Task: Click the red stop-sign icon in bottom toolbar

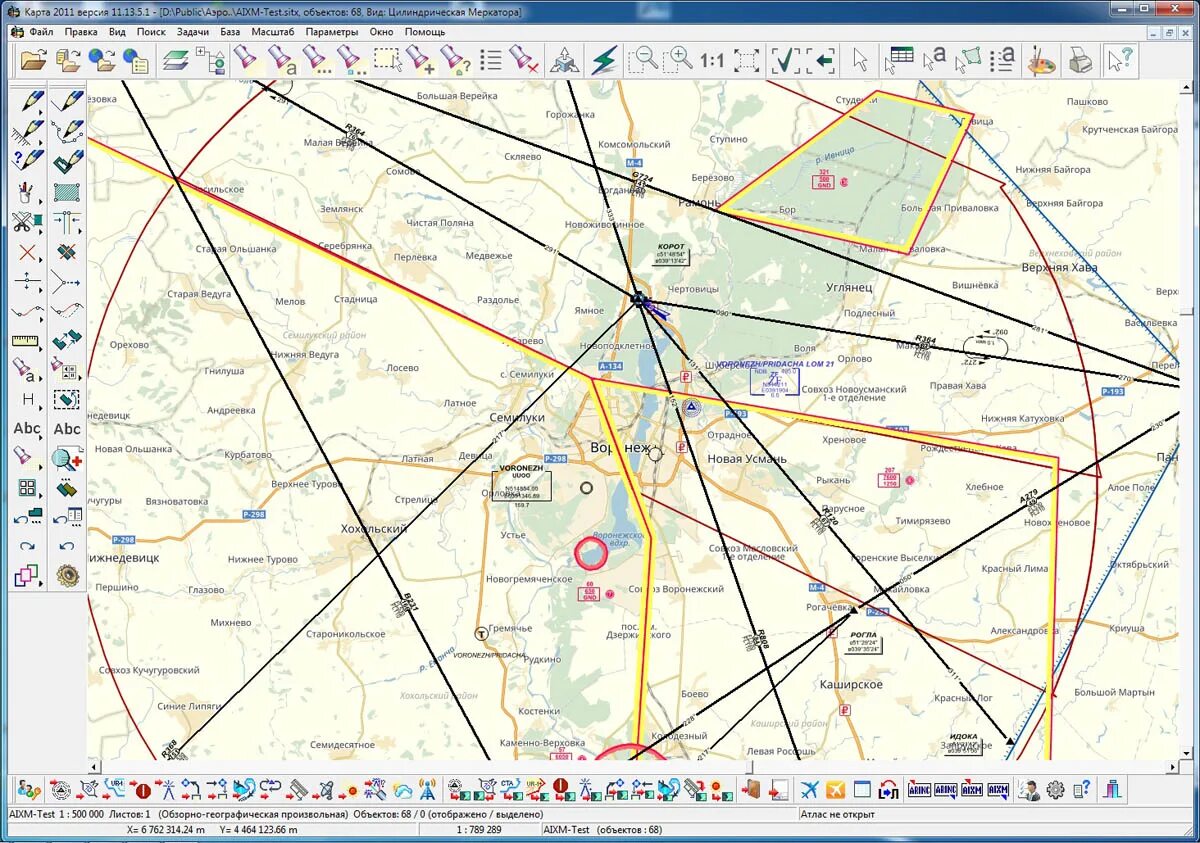Action: coord(142,790)
